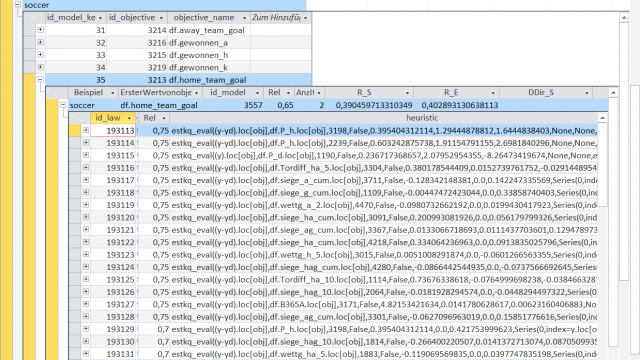Open the R_S column filter dropdown
Image resolution: width=640 pixels, height=360 pixels.
(x=407, y=93)
